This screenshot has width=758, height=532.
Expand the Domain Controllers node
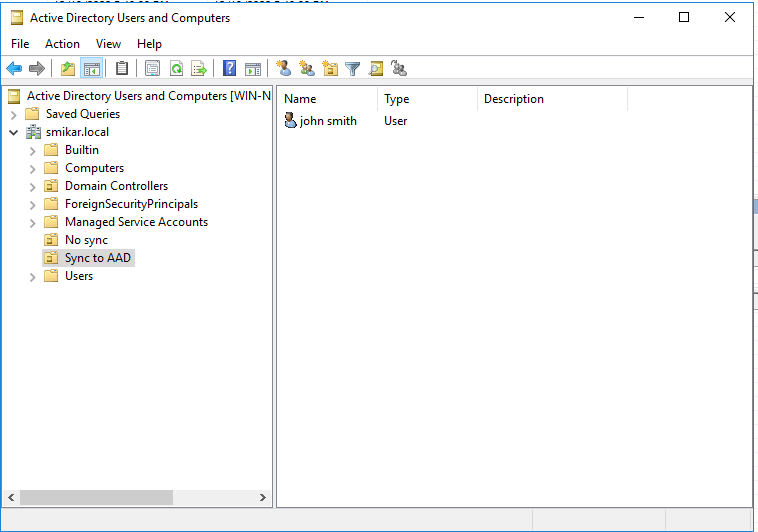(32, 187)
